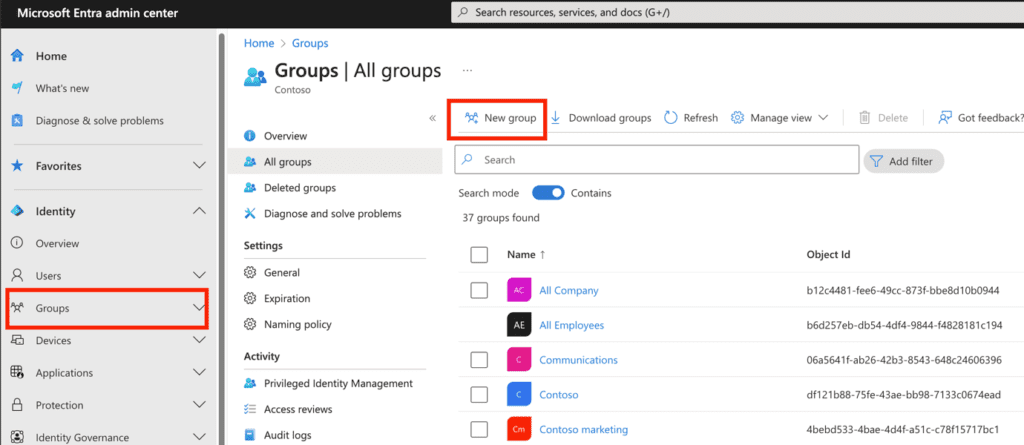
Task: Click the Groups breadcrumb link
Action: 310,43
